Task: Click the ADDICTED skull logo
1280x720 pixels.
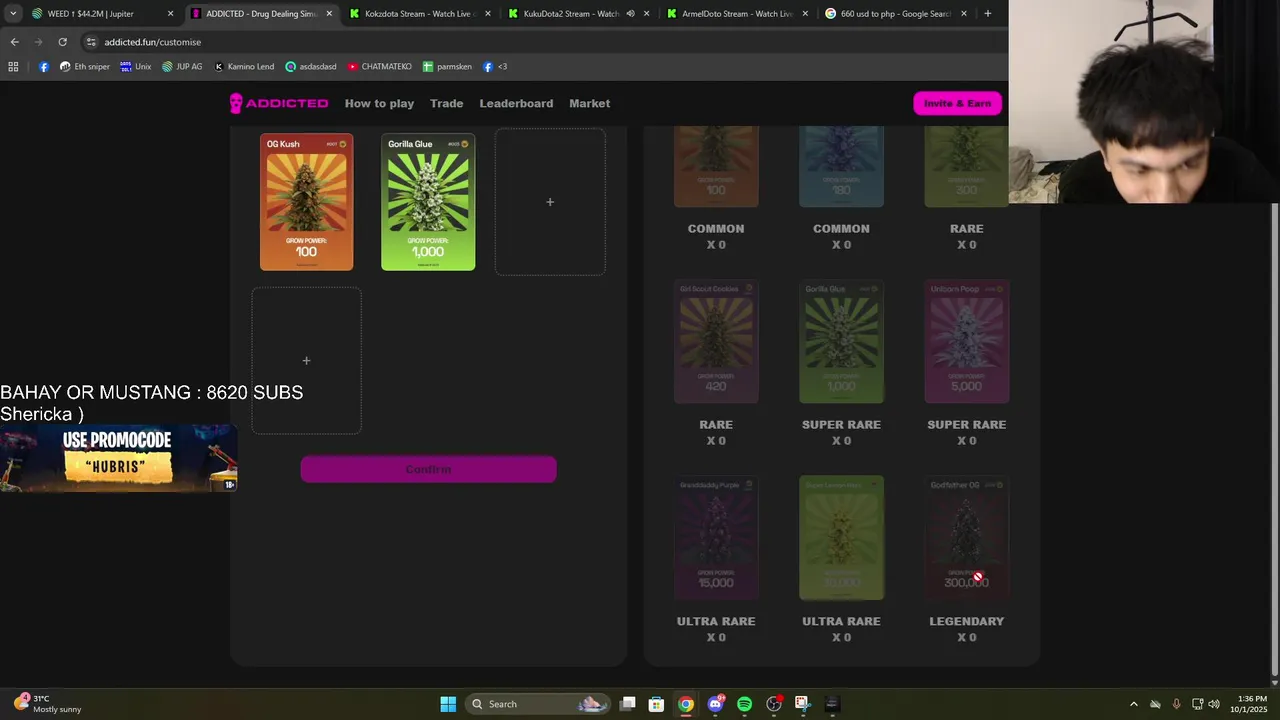Action: (279, 103)
